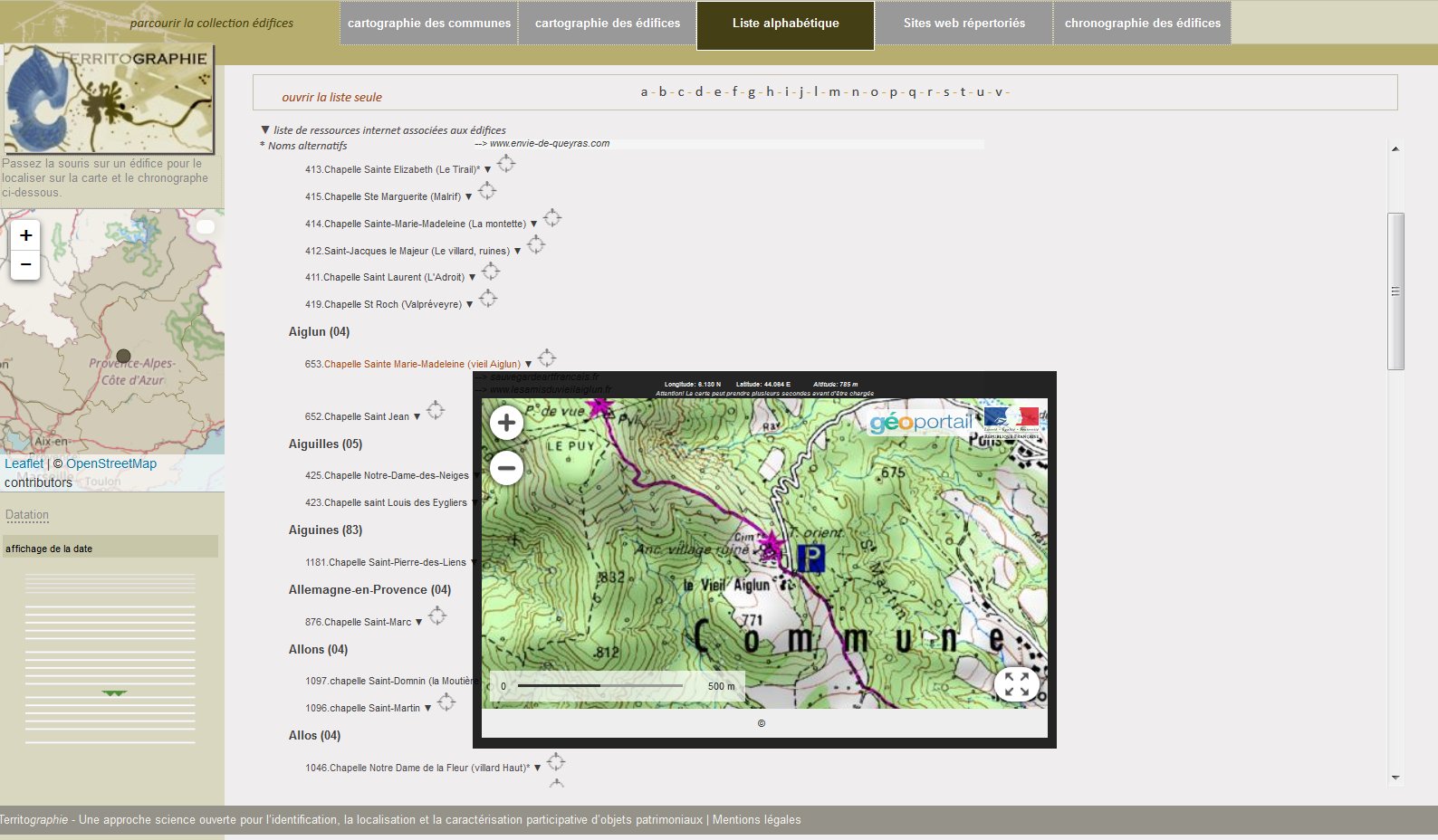The width and height of the screenshot is (1438, 840).
Task: Locate Chapelle Sainte Marie-Madeleine (vieil Aiglun) crosshair
Action: (547, 358)
